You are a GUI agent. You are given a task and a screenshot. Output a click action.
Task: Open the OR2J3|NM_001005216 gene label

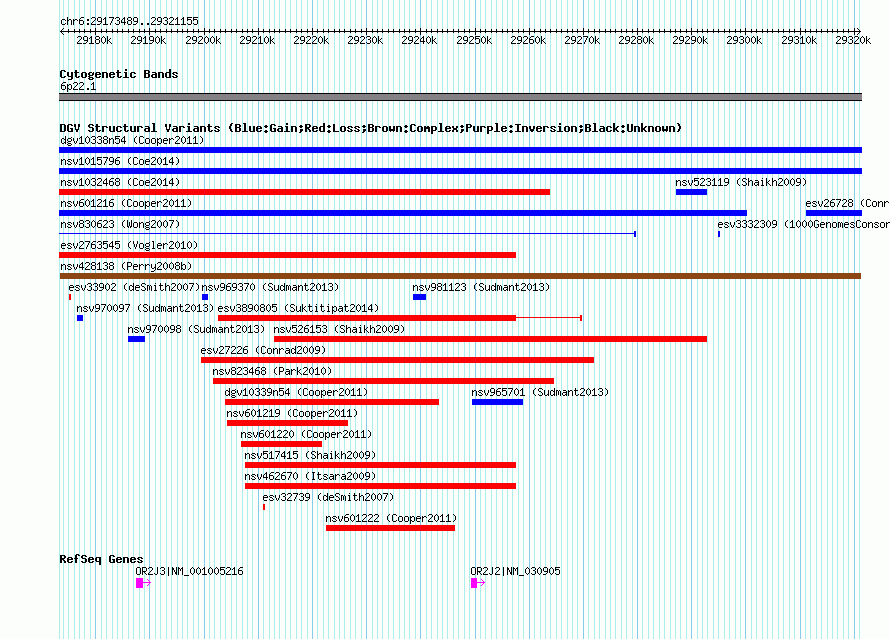[x=189, y=571]
